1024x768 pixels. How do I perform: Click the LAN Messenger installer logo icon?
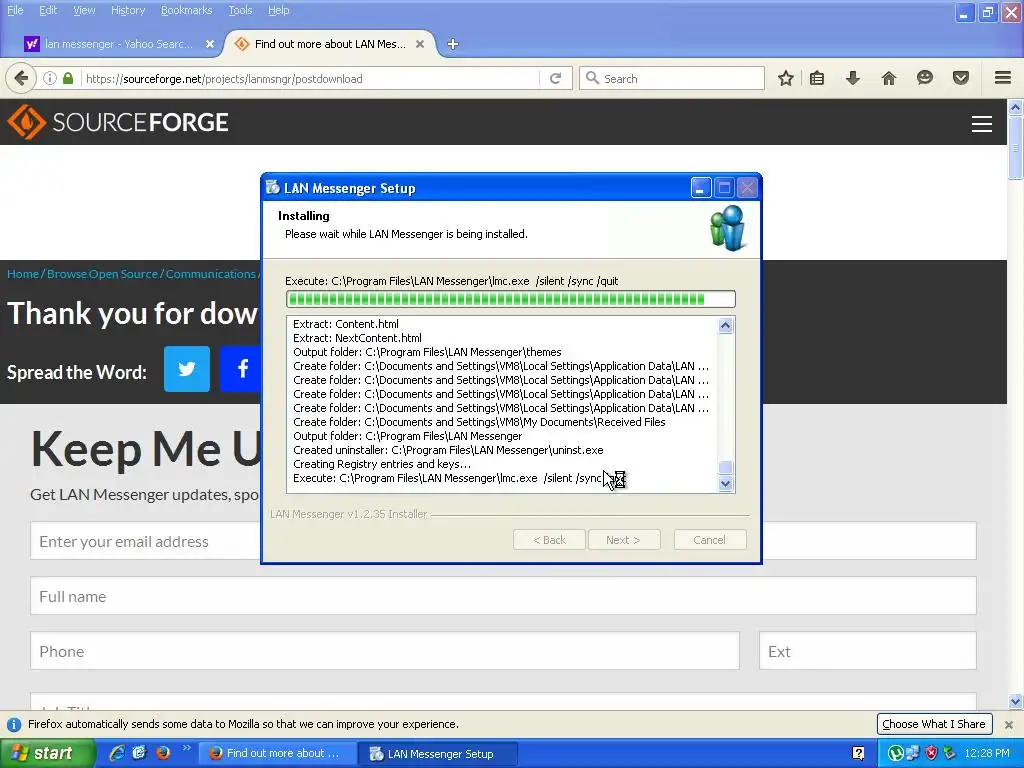point(728,228)
